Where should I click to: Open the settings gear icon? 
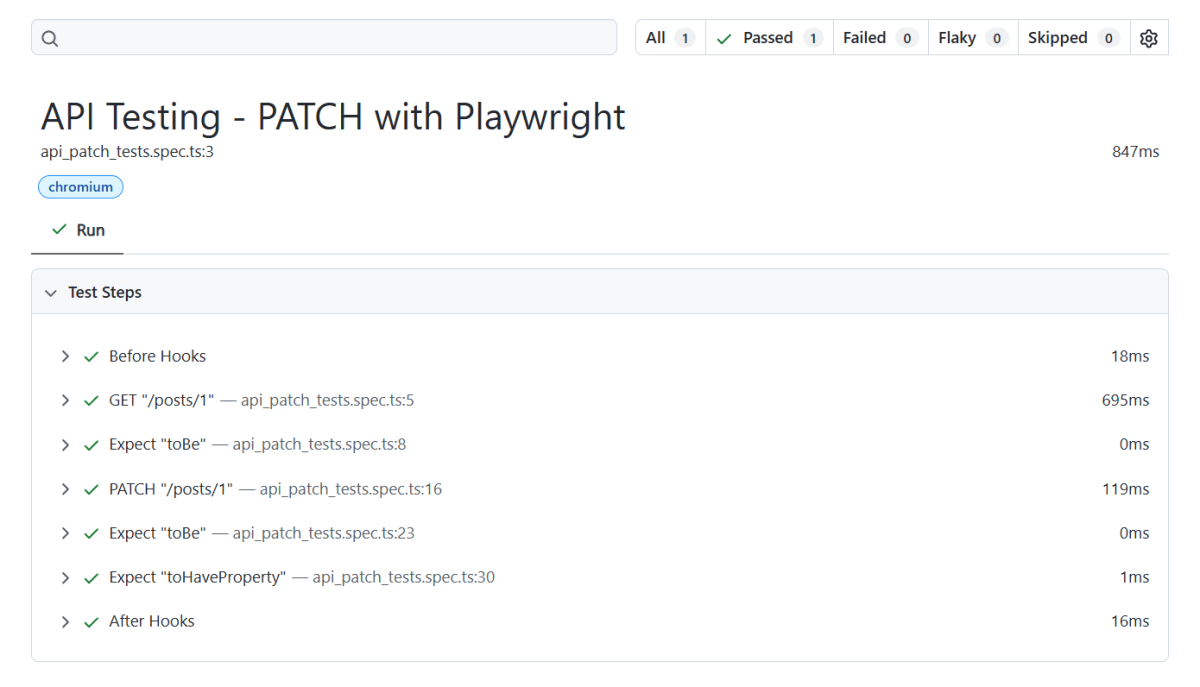(1149, 38)
